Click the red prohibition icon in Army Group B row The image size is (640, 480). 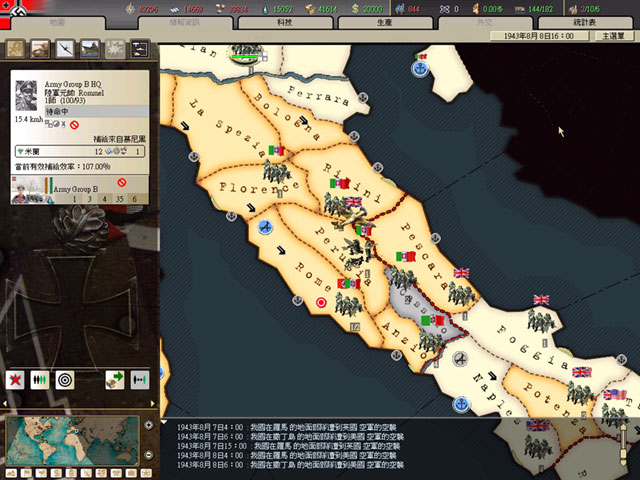tap(122, 182)
